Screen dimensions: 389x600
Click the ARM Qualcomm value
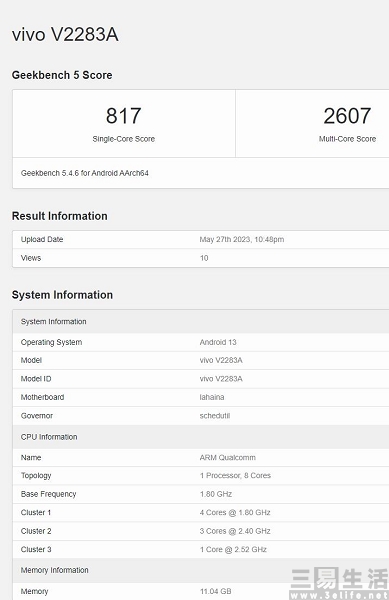point(228,458)
